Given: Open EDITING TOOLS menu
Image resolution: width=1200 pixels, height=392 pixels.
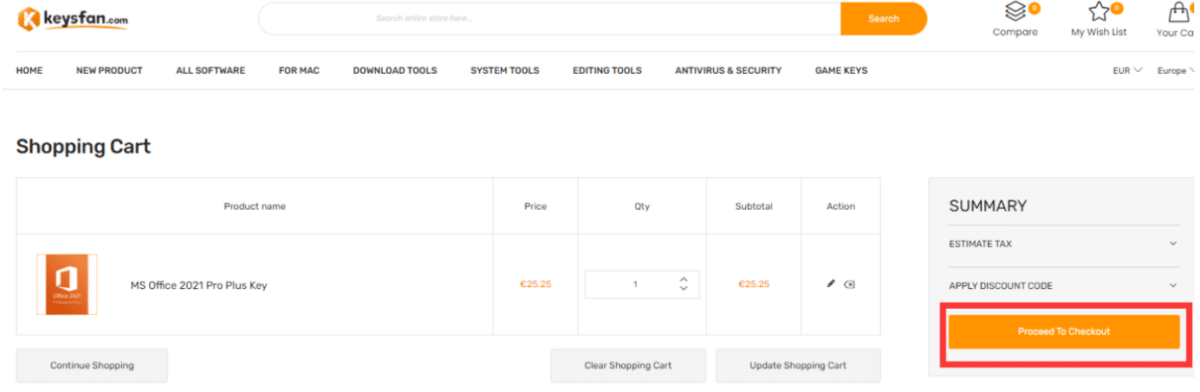Looking at the screenshot, I should [x=607, y=71].
